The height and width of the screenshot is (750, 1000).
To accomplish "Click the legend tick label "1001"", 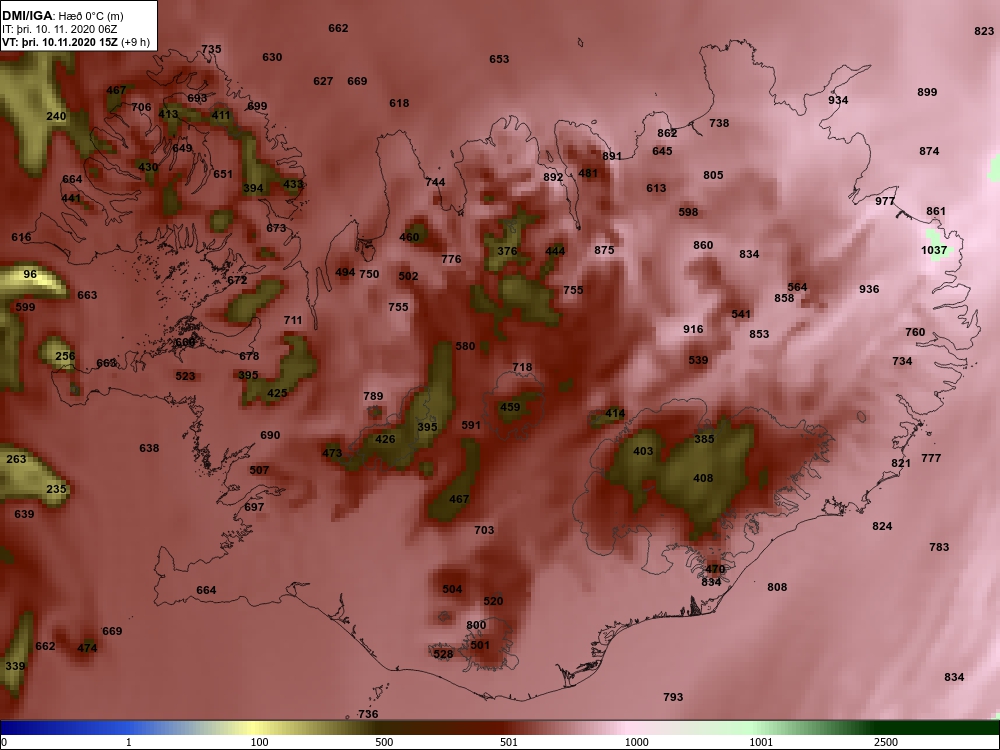I will point(761,742).
